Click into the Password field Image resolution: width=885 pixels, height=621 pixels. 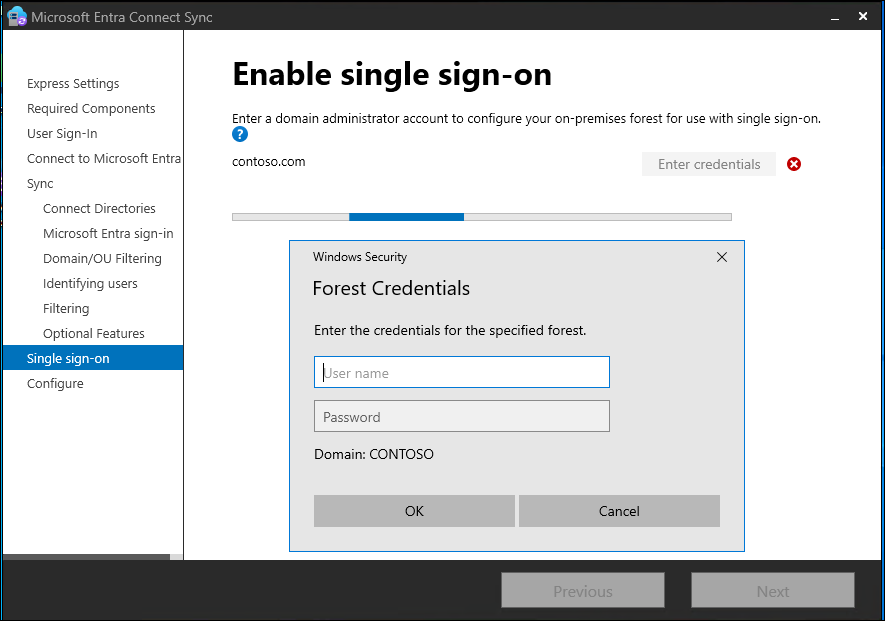pyautogui.click(x=462, y=417)
